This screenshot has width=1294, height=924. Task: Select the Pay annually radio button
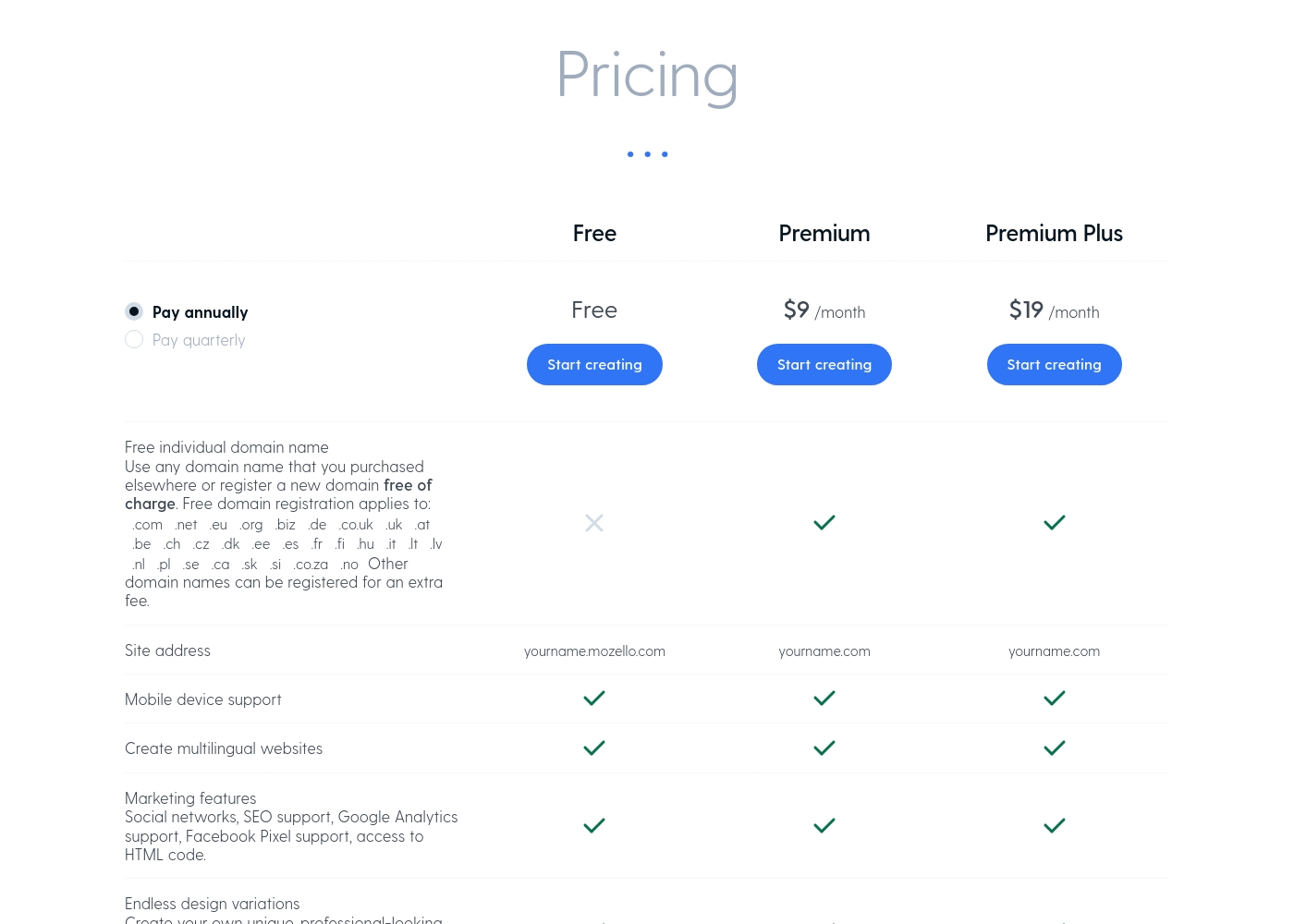coord(134,311)
